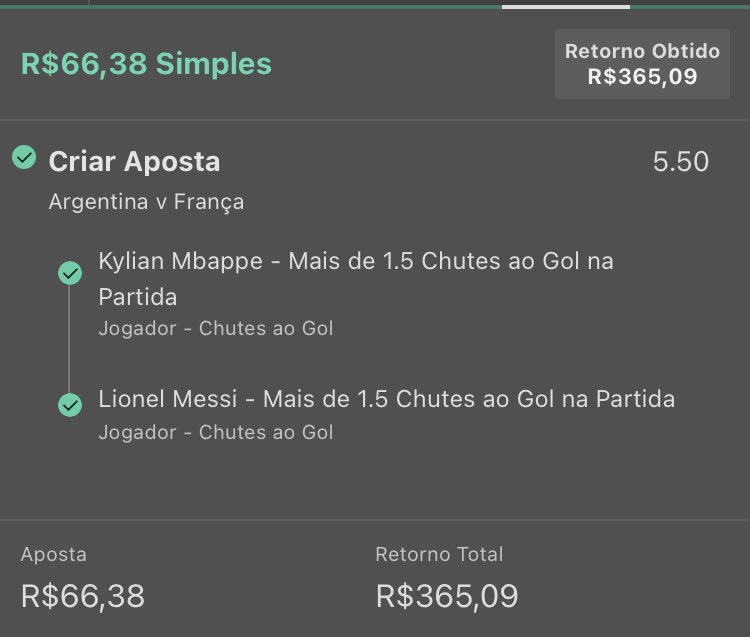This screenshot has width=750, height=637.
Task: Open the Retorno Obtido R$365,09 box
Action: (x=642, y=64)
